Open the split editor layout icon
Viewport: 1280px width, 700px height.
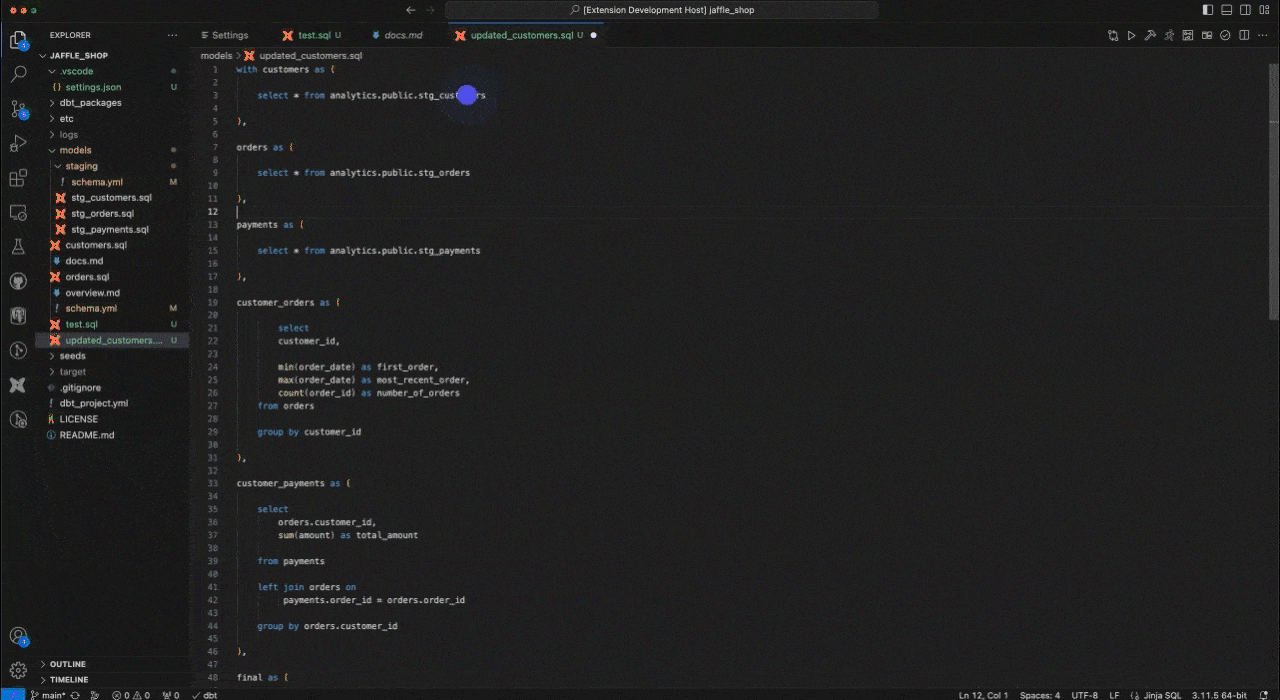(1244, 35)
